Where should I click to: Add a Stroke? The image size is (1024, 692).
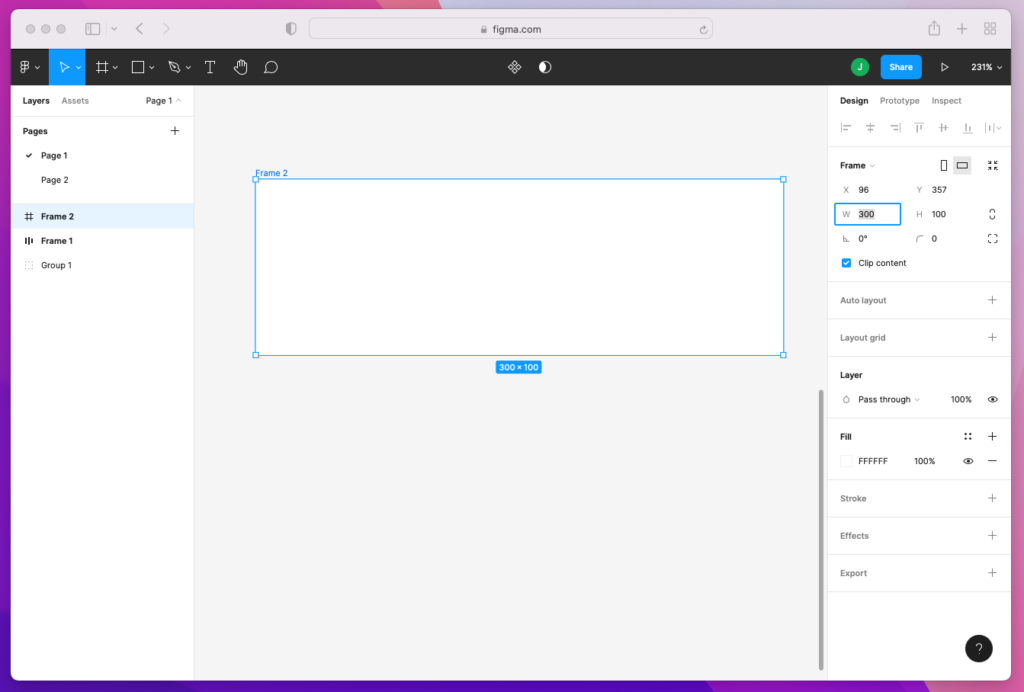coord(993,499)
